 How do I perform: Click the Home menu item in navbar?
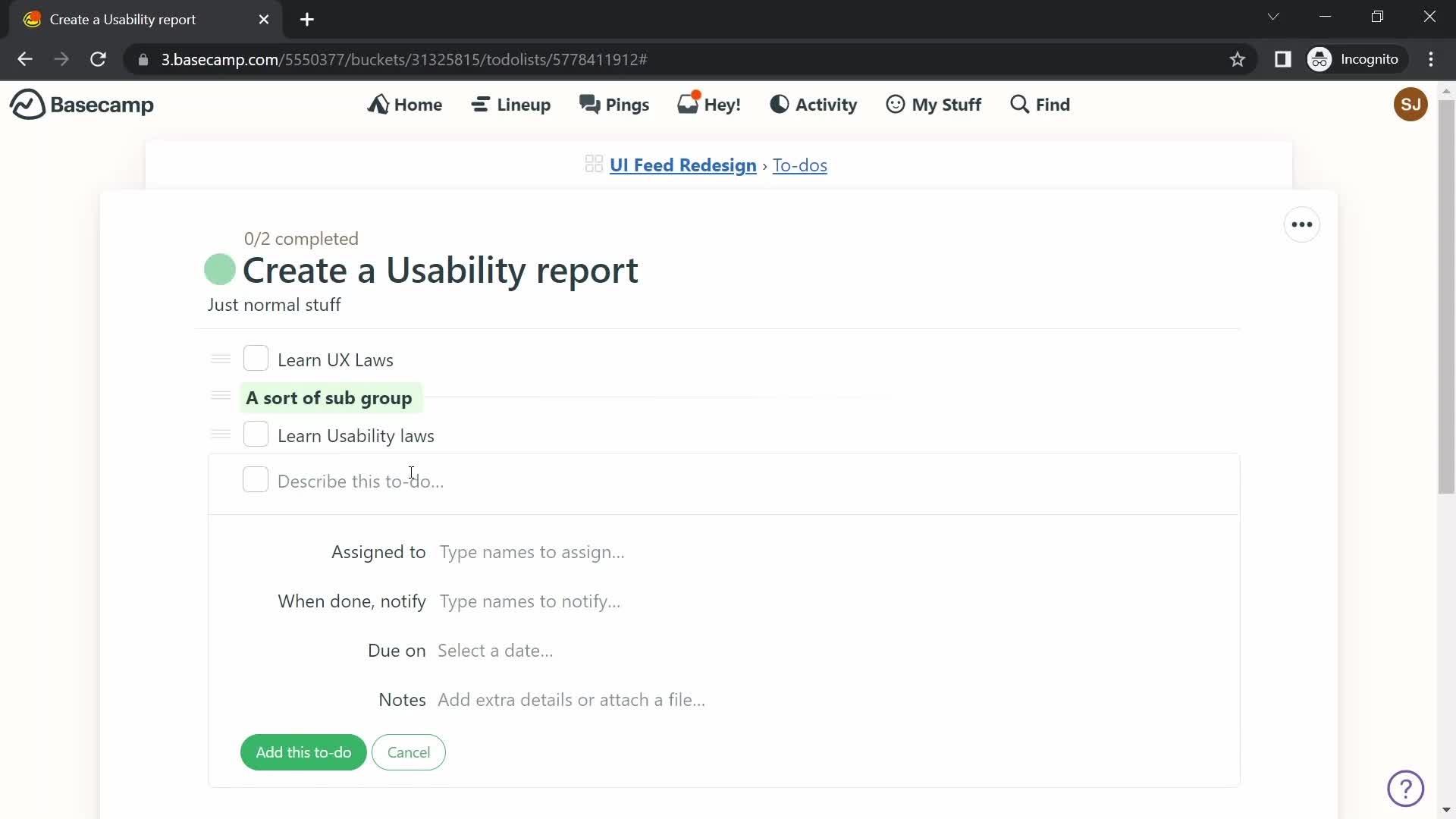point(405,104)
